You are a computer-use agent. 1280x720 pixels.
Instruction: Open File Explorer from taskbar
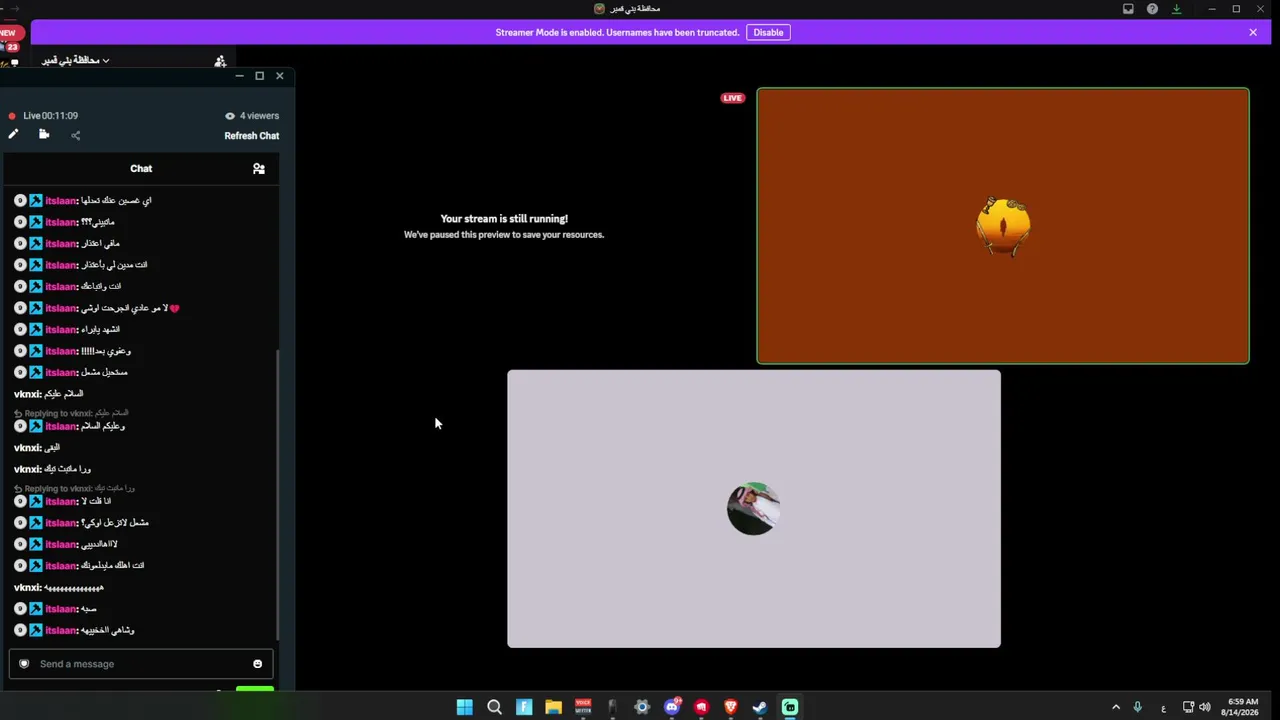click(553, 707)
